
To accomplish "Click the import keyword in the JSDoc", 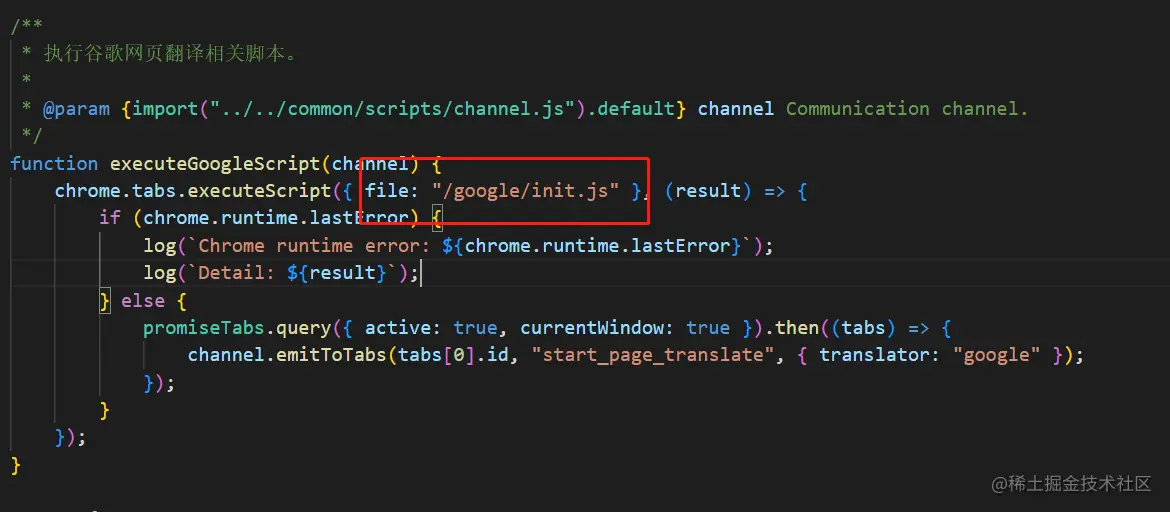I will pyautogui.click(x=166, y=109).
